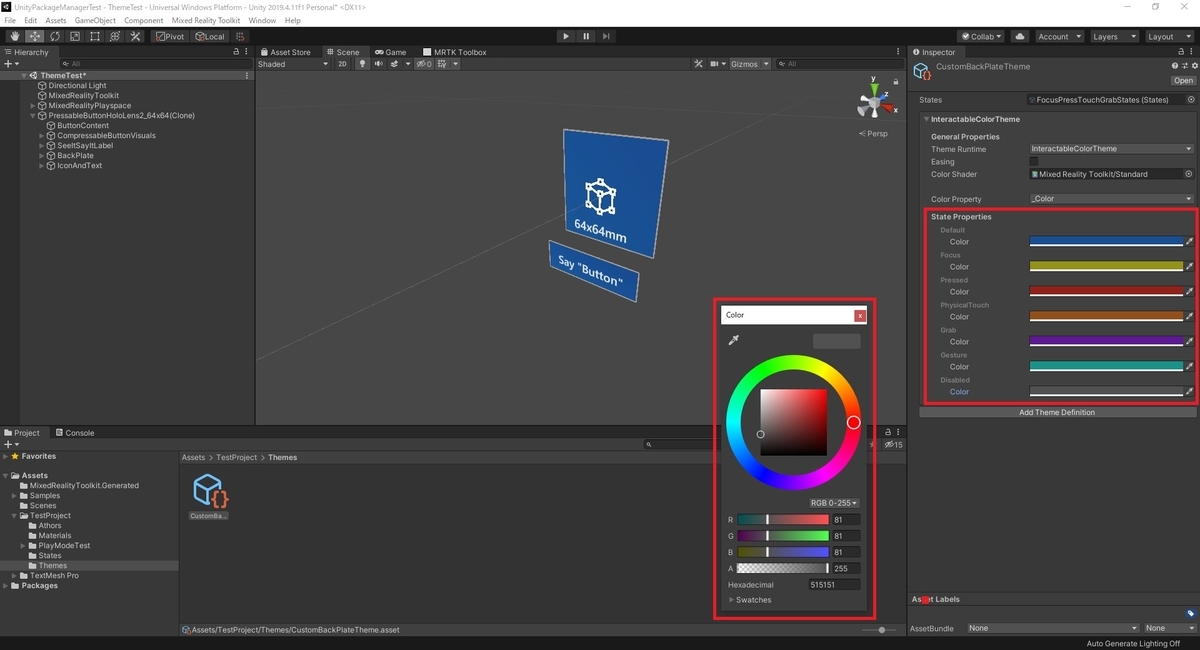This screenshot has height=650, width=1200.
Task: Click the orientation gizmo in scene view
Action: point(873,103)
